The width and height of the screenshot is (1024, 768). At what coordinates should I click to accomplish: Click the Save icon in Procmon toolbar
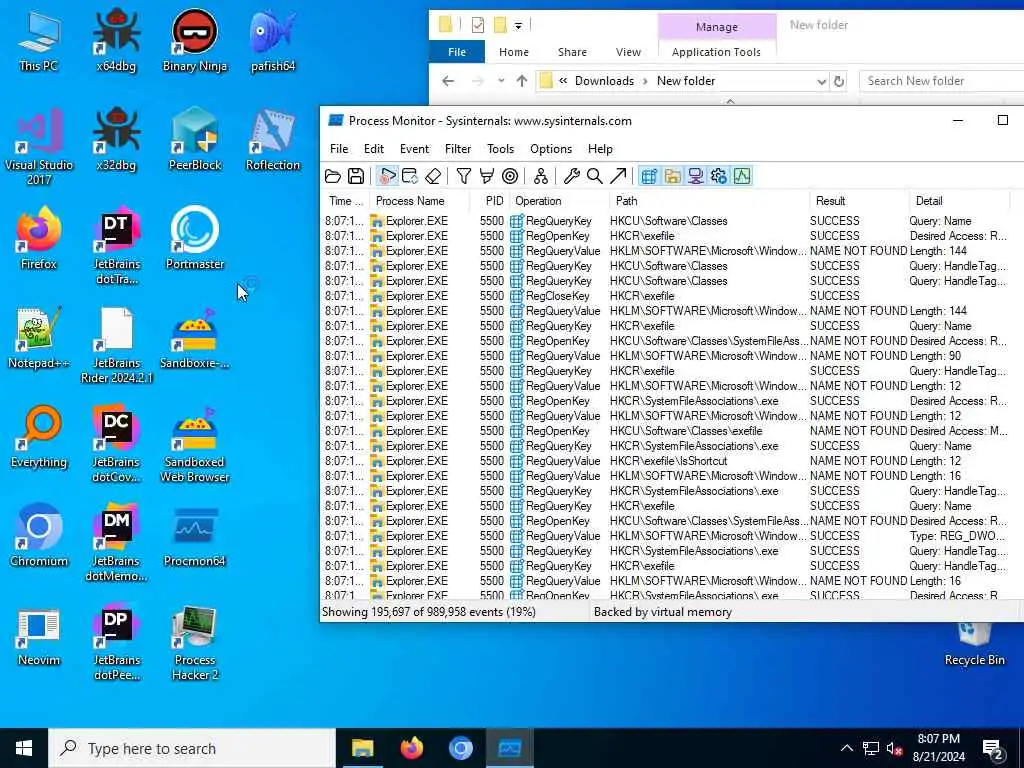[356, 176]
